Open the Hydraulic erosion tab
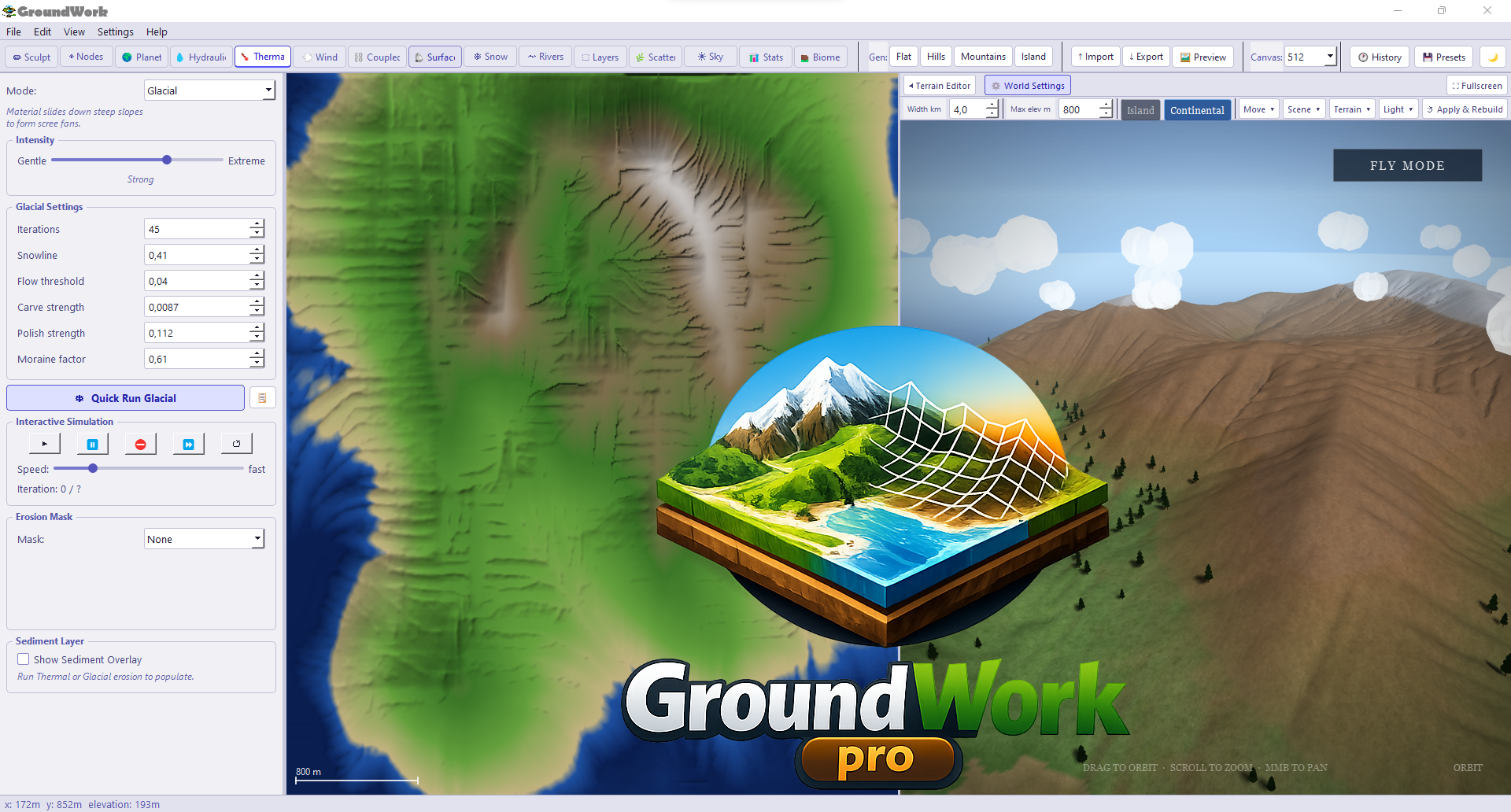The width and height of the screenshot is (1511, 812). 201,57
